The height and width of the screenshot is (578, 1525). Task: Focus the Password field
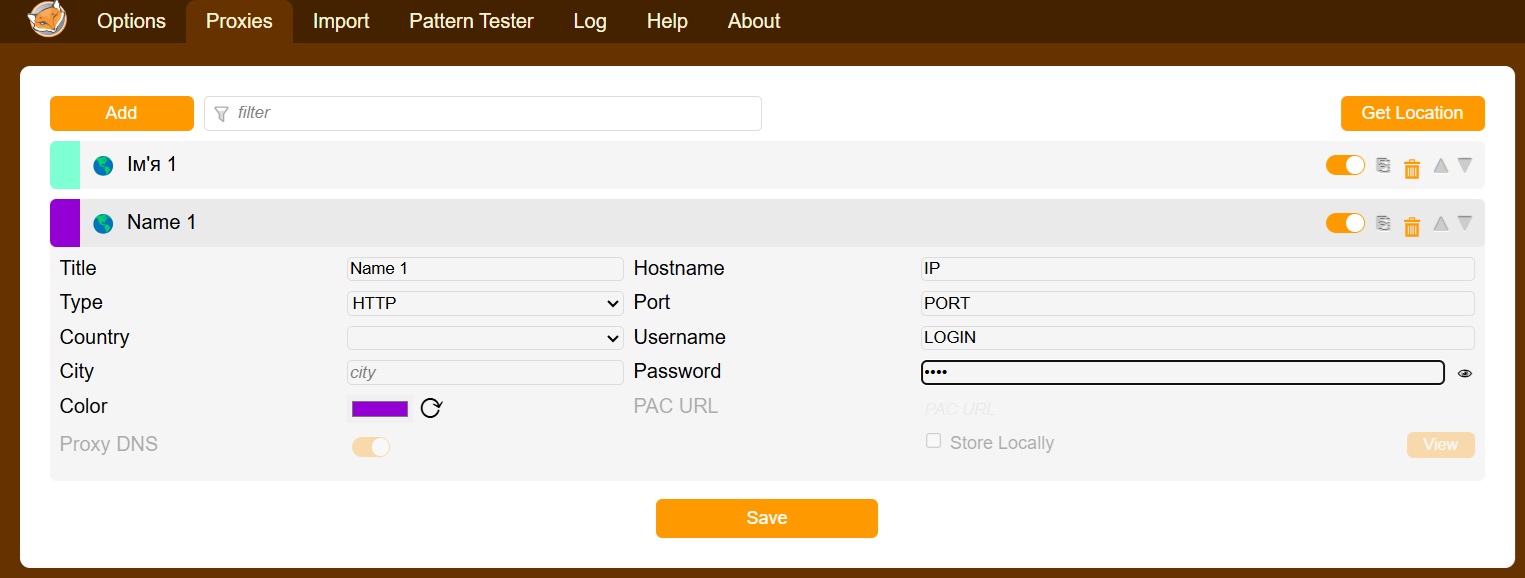1183,372
